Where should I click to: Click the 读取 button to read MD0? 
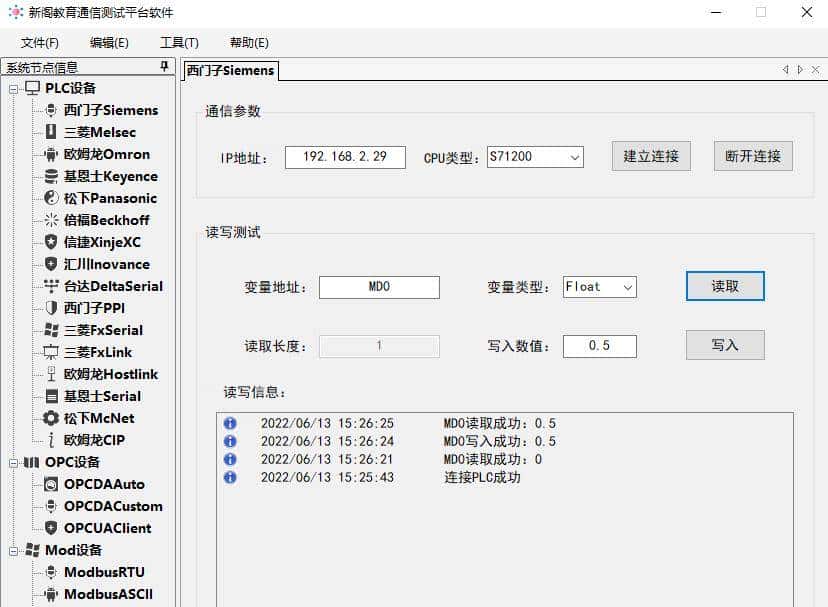click(724, 286)
